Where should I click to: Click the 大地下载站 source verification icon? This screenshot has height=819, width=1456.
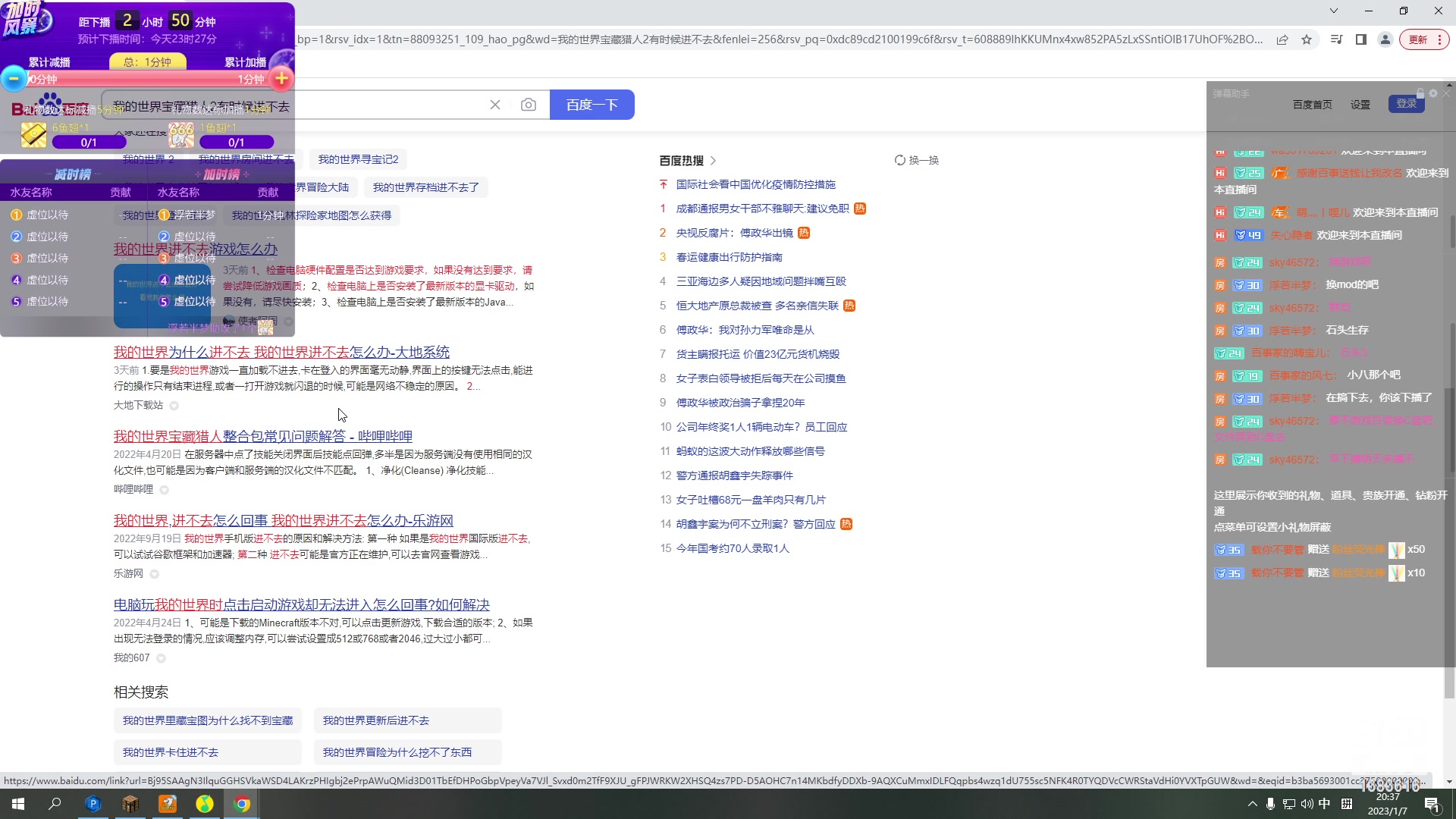(174, 406)
